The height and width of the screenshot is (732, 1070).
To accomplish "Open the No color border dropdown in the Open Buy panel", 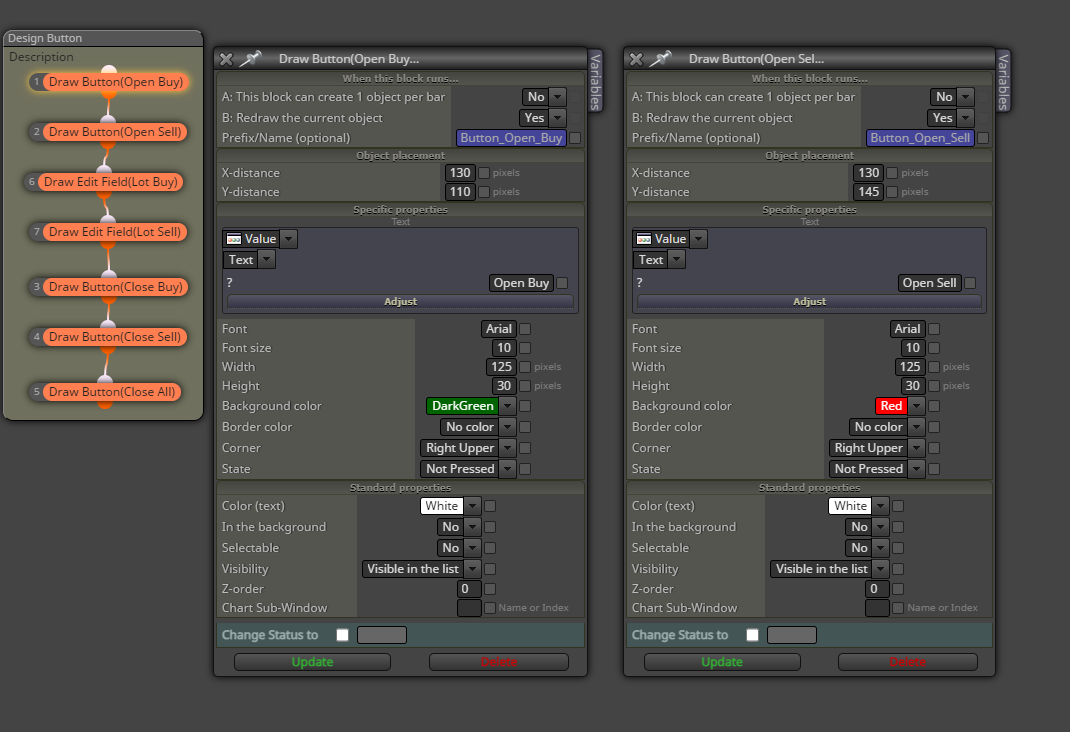I will pos(507,427).
